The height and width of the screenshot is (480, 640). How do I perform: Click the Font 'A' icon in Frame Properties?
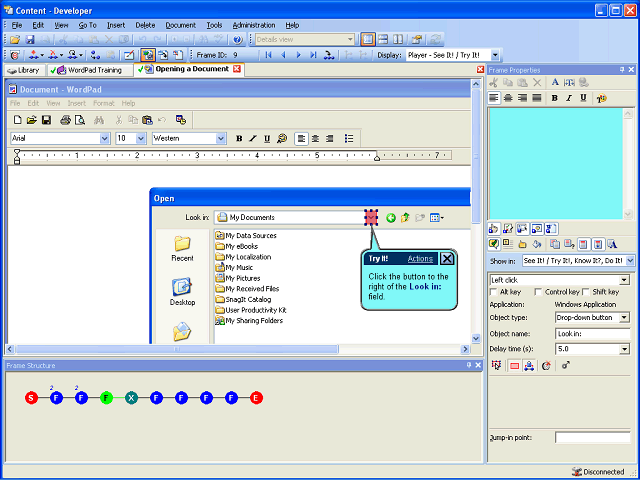pos(555,82)
